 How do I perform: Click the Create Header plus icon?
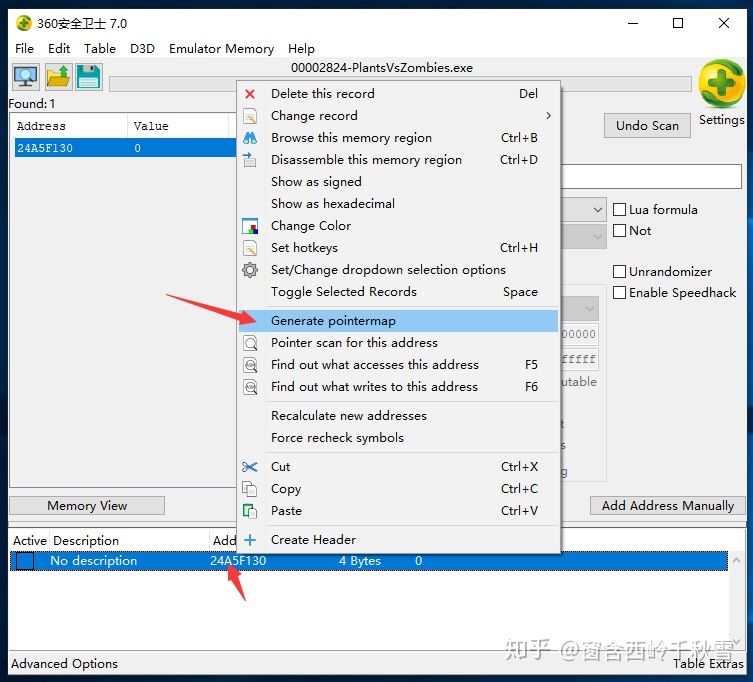coord(250,540)
